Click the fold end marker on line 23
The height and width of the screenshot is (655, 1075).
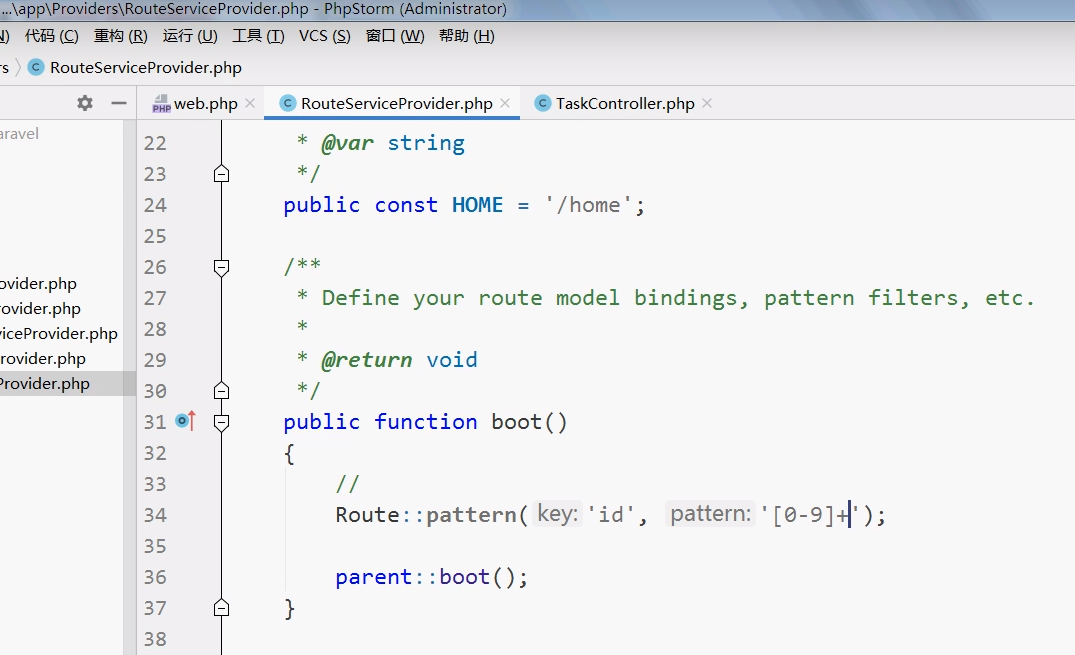click(x=222, y=174)
